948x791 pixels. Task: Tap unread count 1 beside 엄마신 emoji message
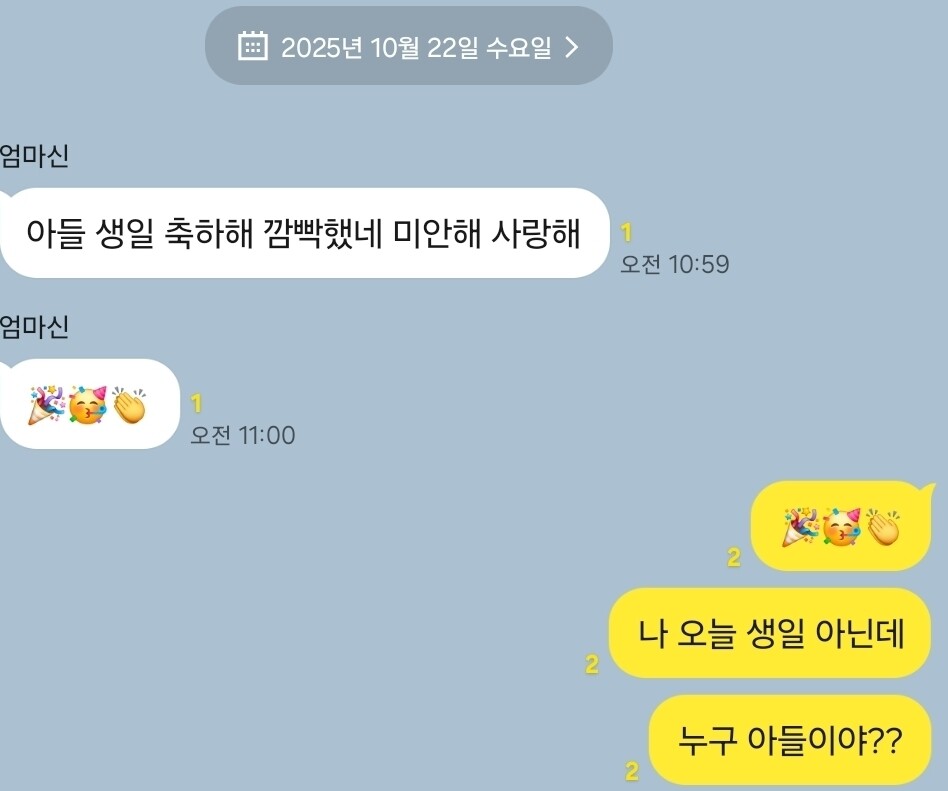(196, 403)
